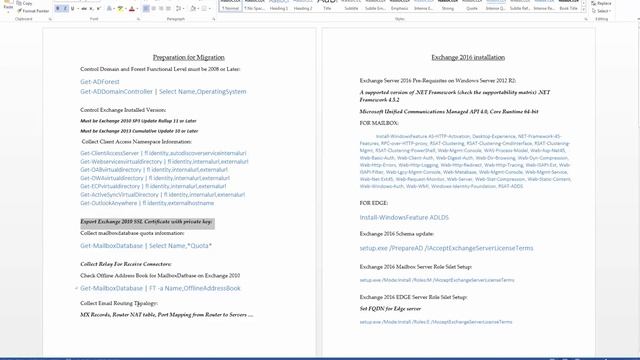The image size is (640, 360).
Task: Open the Borders button
Action: tap(204, 9)
